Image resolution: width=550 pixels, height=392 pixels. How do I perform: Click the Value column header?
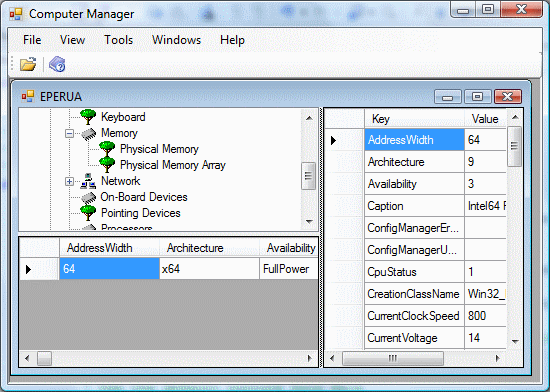[485, 119]
